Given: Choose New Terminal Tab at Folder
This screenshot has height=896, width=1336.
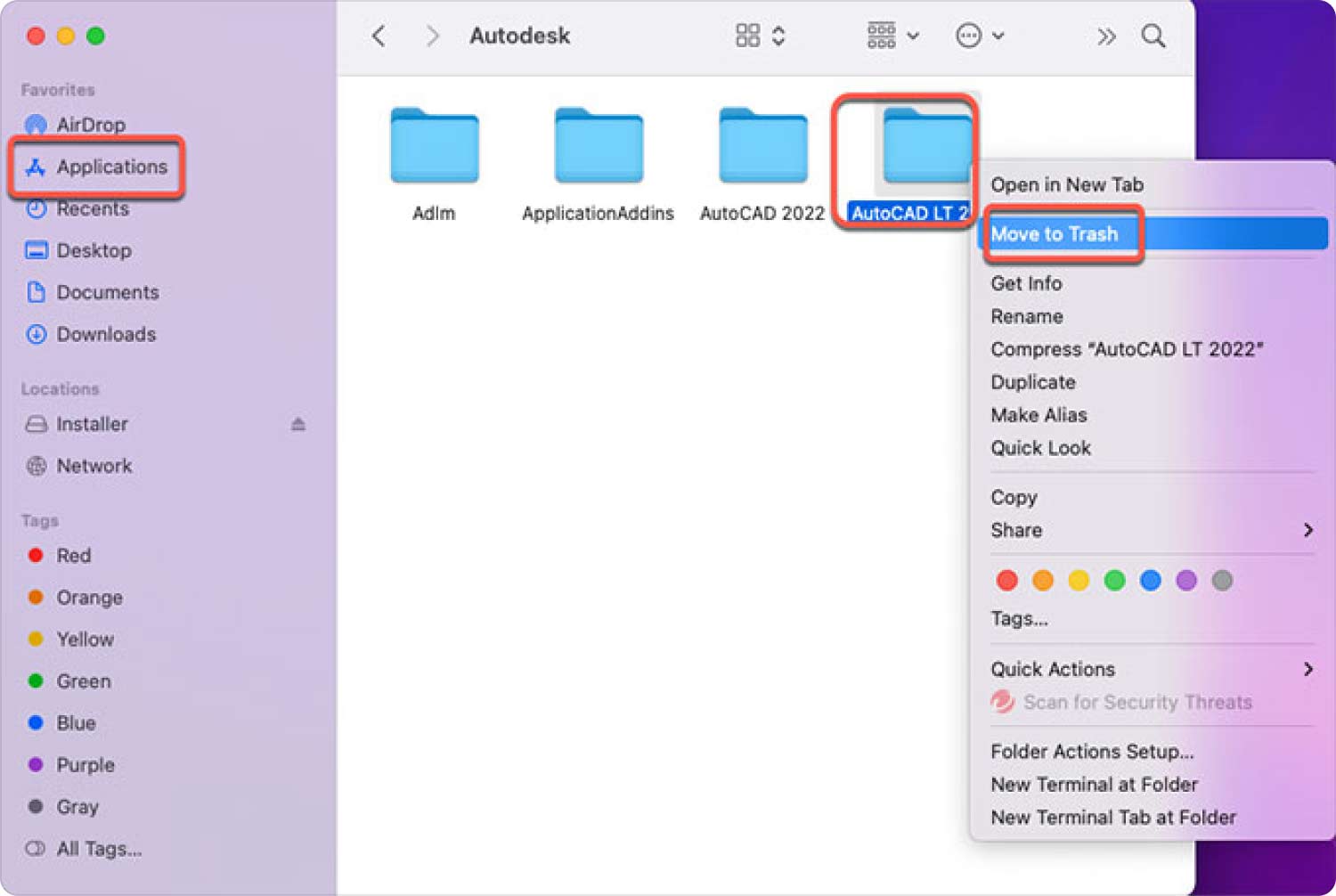Looking at the screenshot, I should pyautogui.click(x=1113, y=818).
